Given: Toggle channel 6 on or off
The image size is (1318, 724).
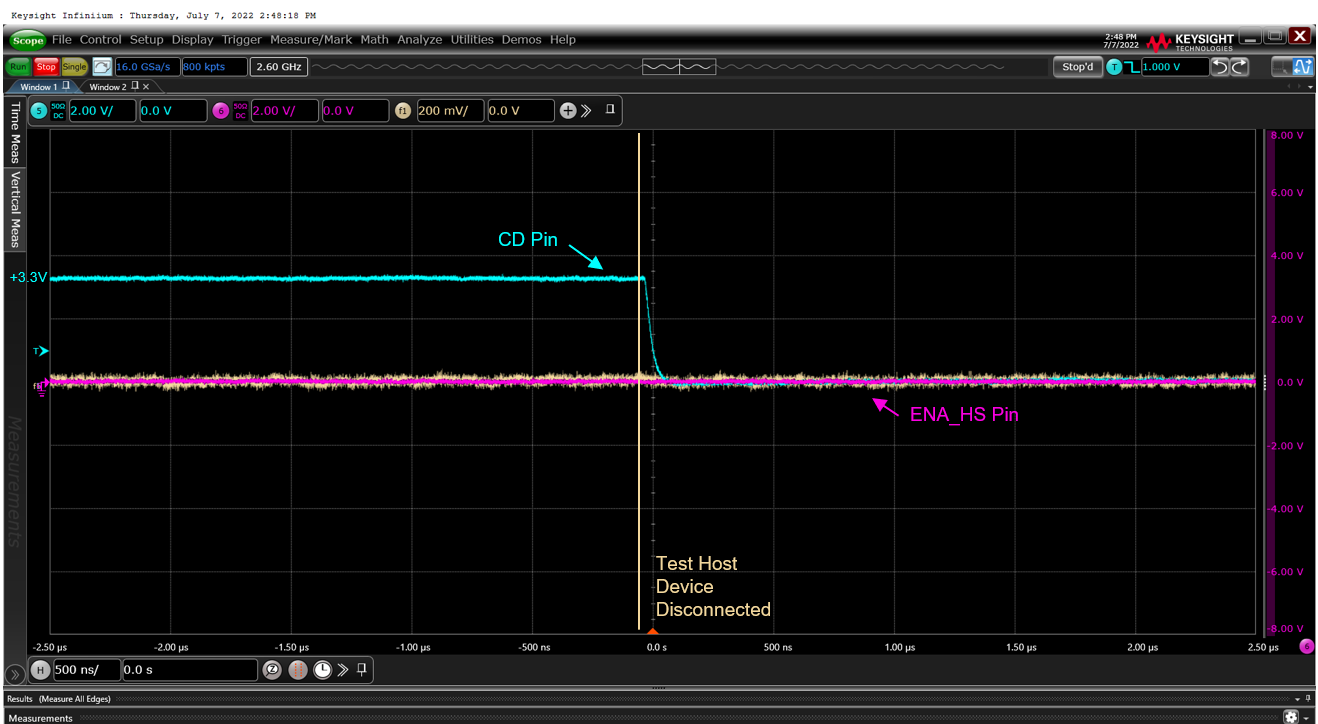Looking at the screenshot, I should pyautogui.click(x=222, y=110).
